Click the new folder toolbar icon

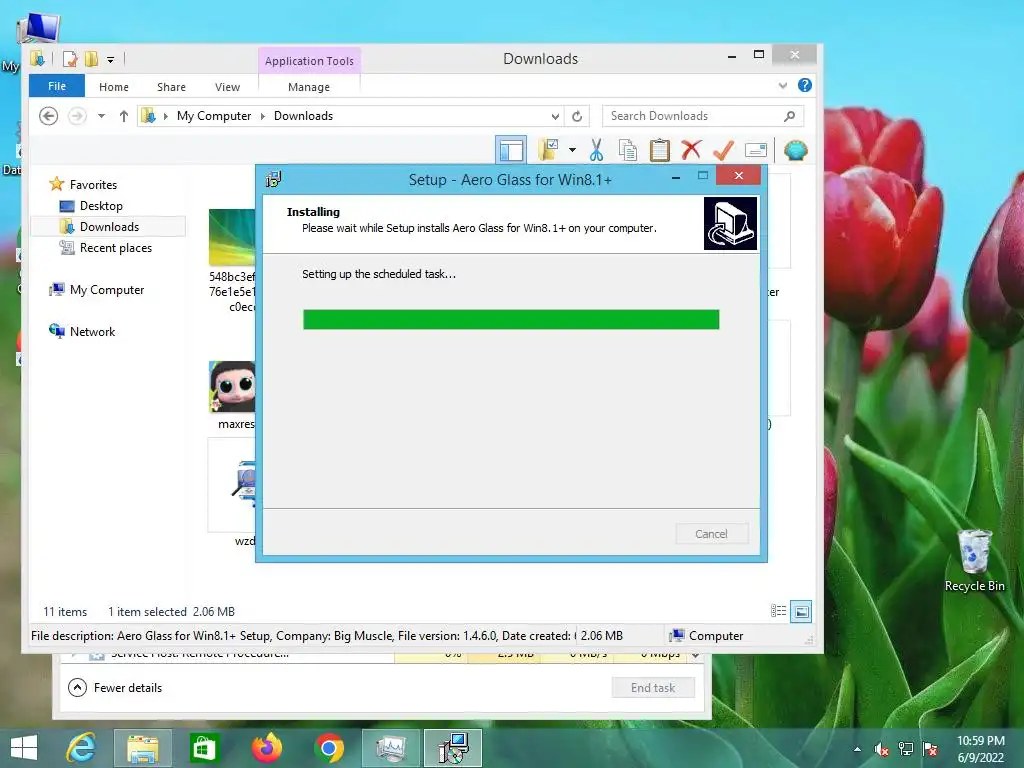(x=549, y=150)
